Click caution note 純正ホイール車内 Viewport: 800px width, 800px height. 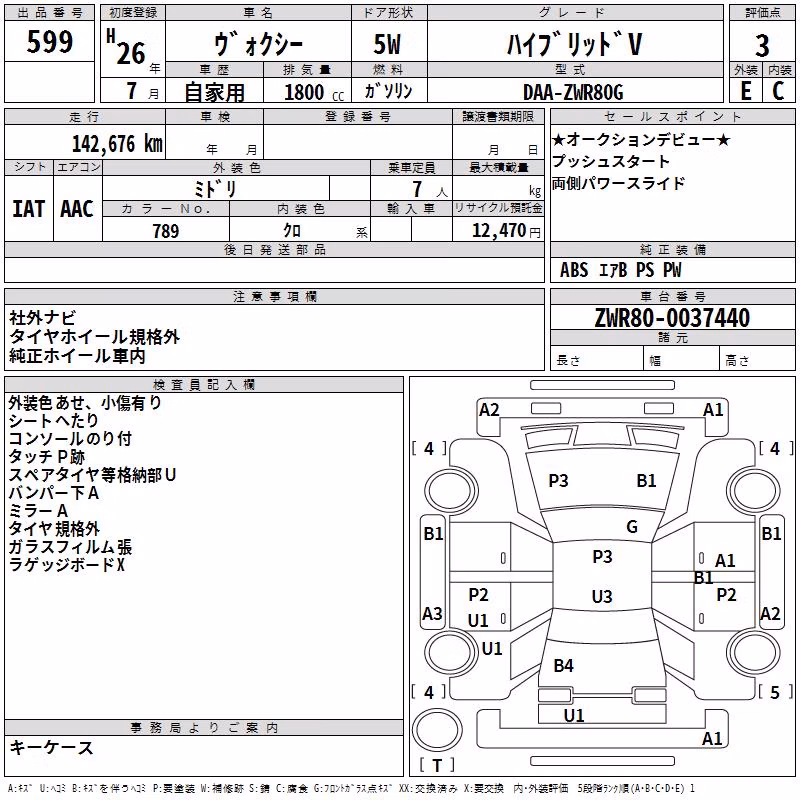(77, 356)
